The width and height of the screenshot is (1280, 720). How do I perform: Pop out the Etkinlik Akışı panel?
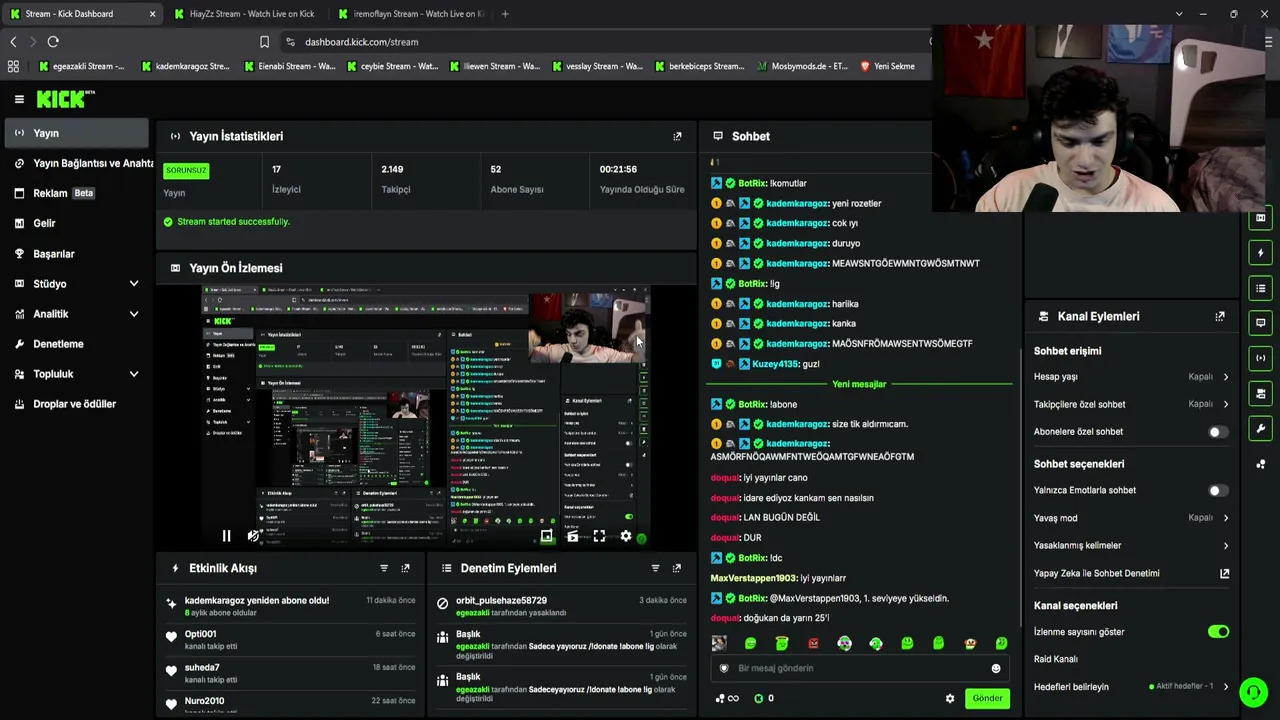[x=405, y=568]
